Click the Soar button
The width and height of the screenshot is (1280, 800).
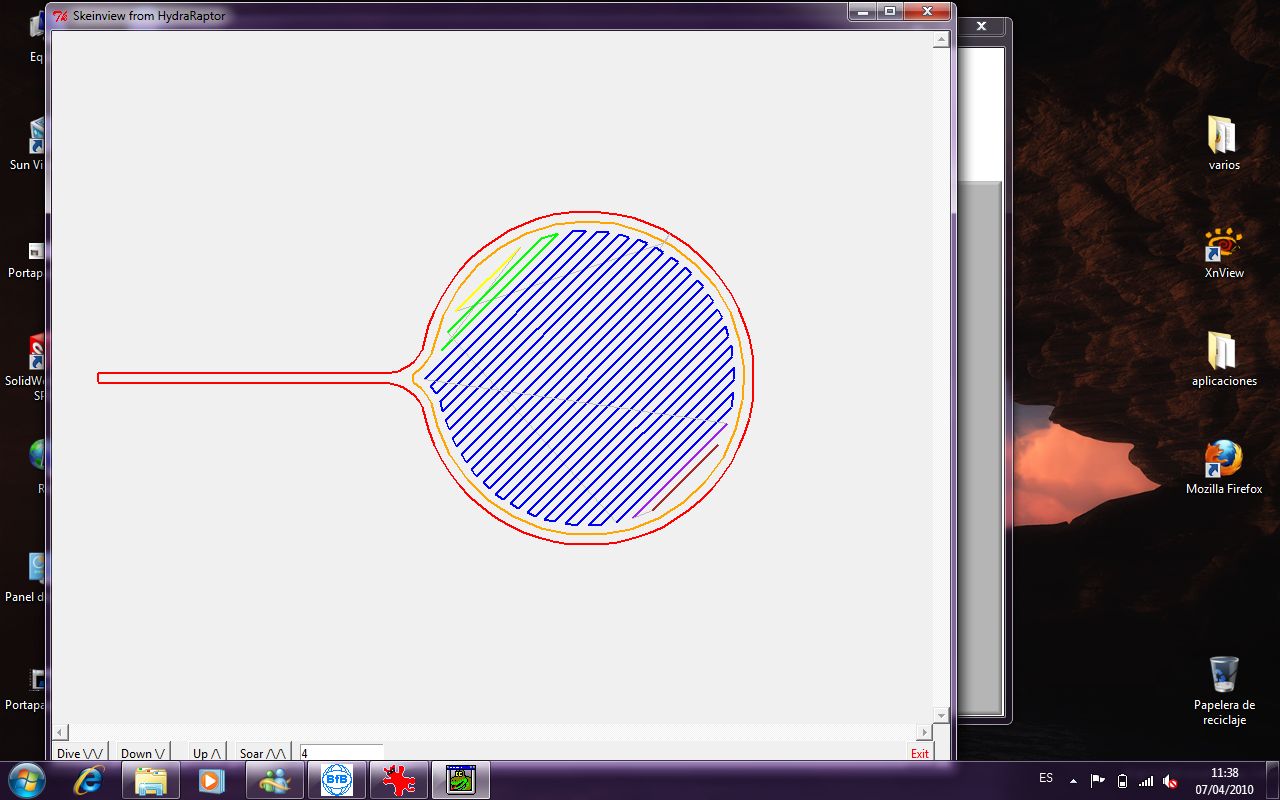click(x=262, y=753)
